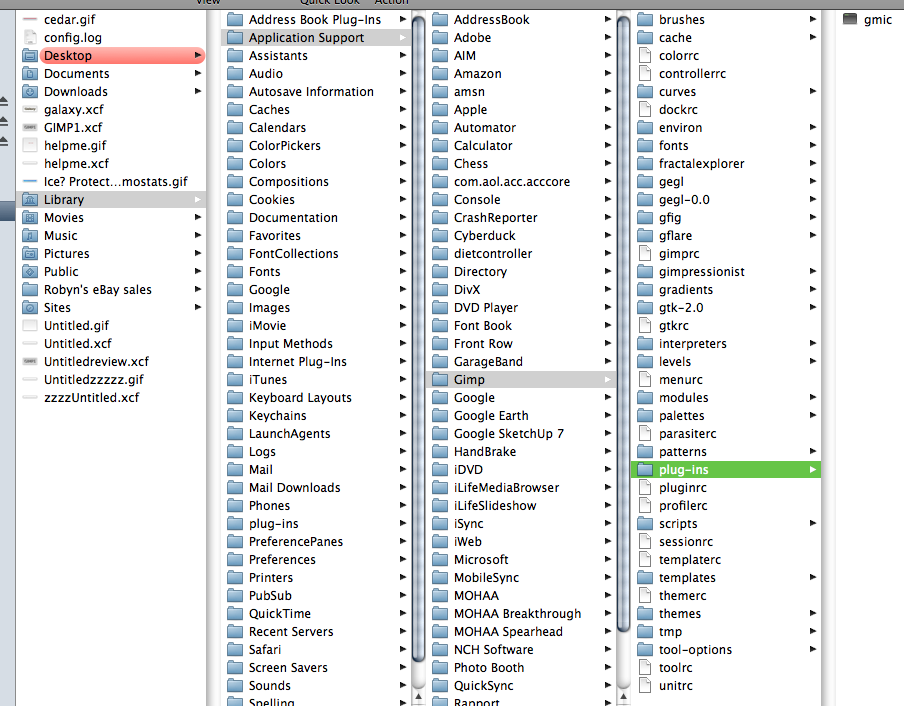Click the Application Support folder icon

pyautogui.click(x=235, y=38)
